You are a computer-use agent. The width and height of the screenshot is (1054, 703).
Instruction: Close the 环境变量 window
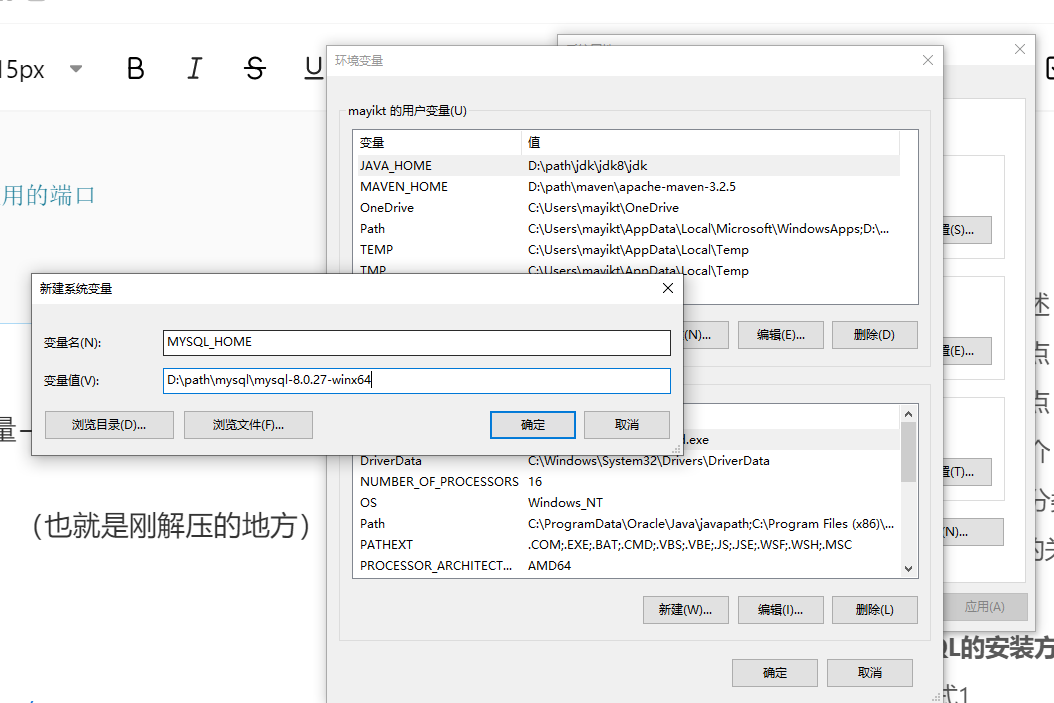point(928,60)
